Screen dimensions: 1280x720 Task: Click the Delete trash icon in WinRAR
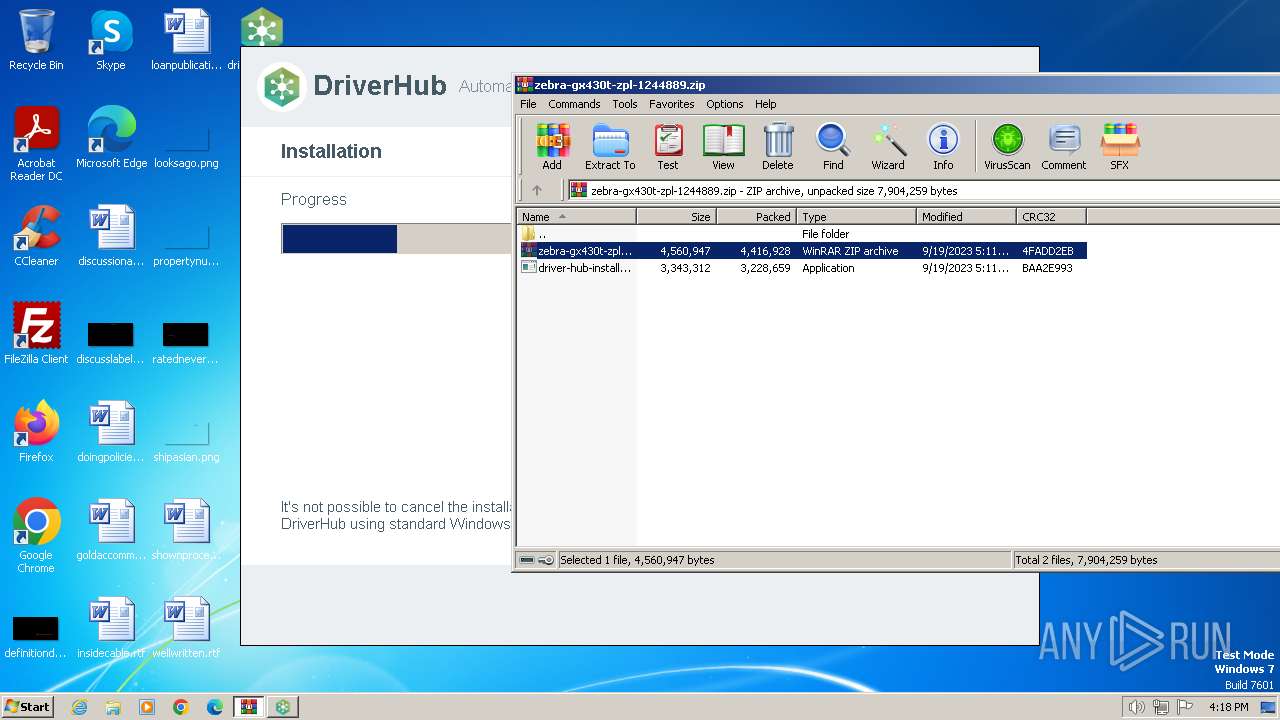[778, 147]
